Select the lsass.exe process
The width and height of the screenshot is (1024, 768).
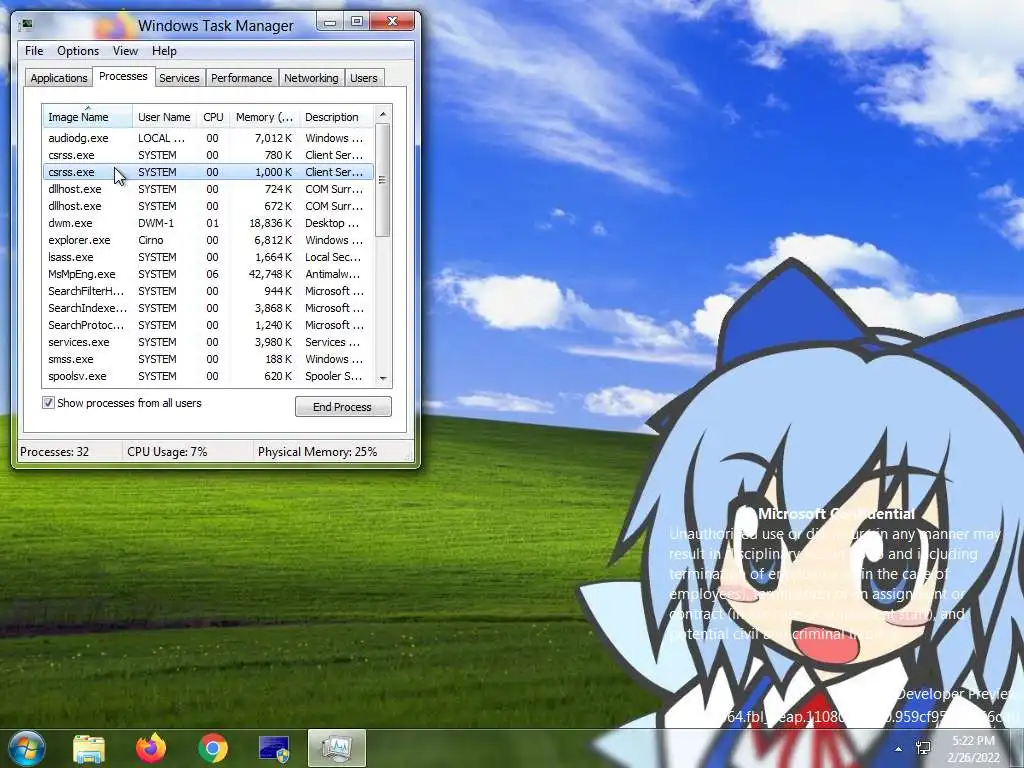pyautogui.click(x=208, y=257)
